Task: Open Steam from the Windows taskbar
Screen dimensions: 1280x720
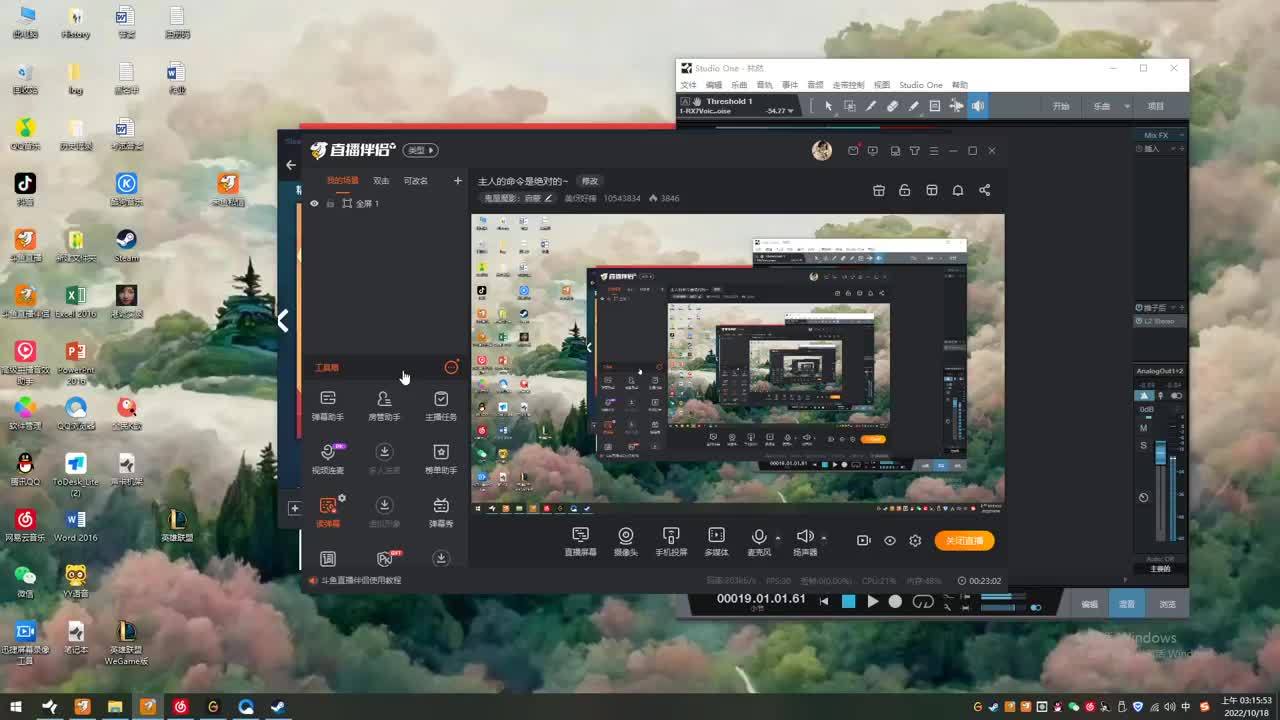Action: (x=279, y=707)
